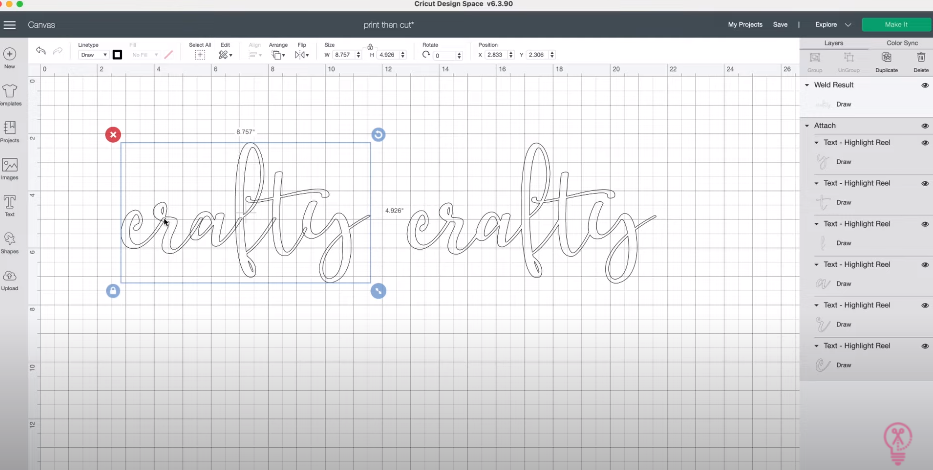Switch to the Layers tab
933x470 pixels.
click(833, 43)
